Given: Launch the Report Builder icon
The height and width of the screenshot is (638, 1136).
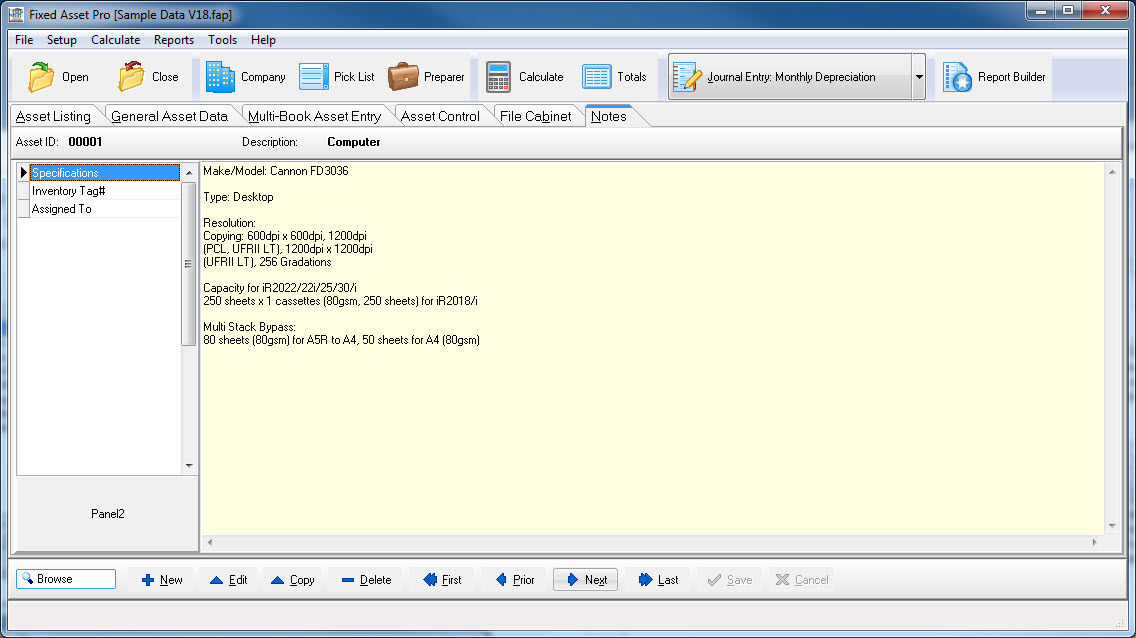Looking at the screenshot, I should [x=958, y=77].
